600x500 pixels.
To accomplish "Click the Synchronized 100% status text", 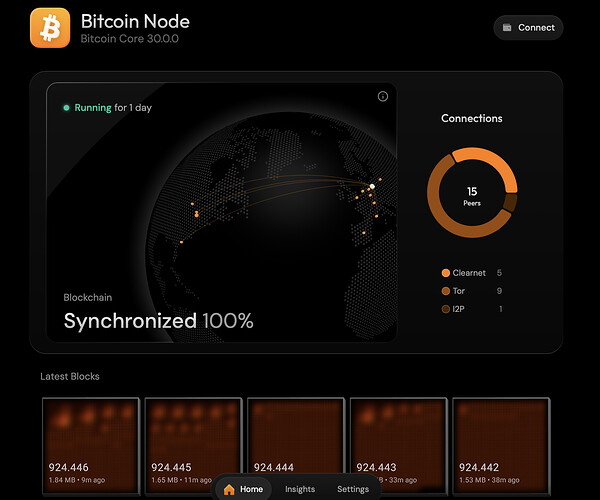I will coord(158,321).
